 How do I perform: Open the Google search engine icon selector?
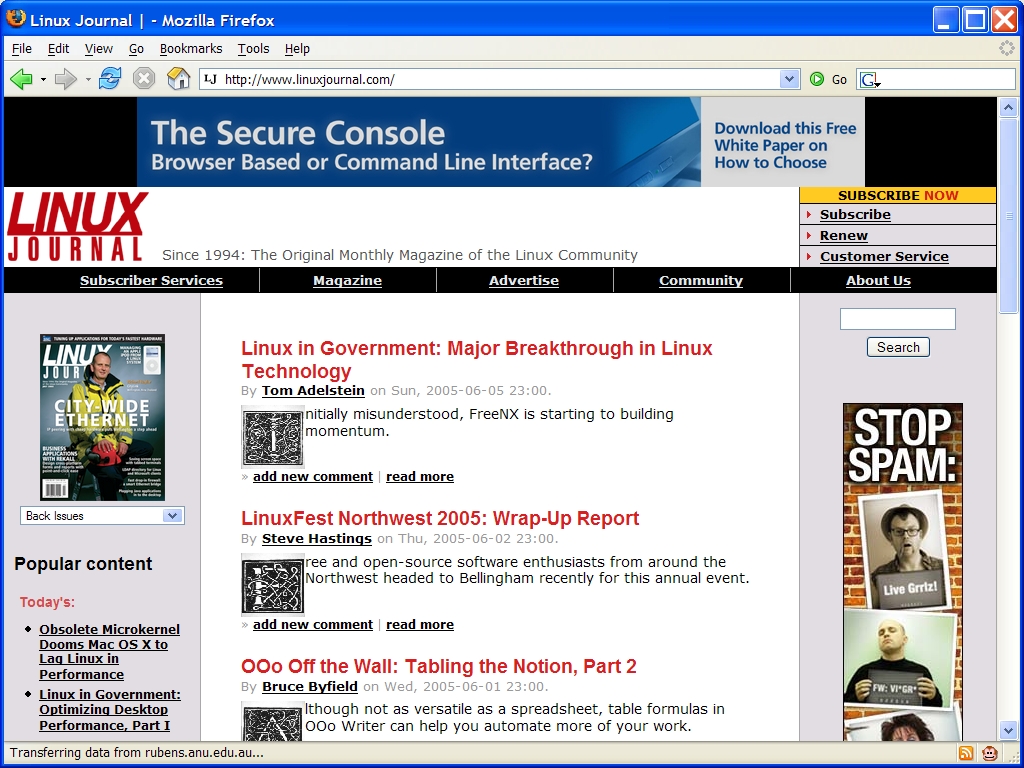(869, 80)
